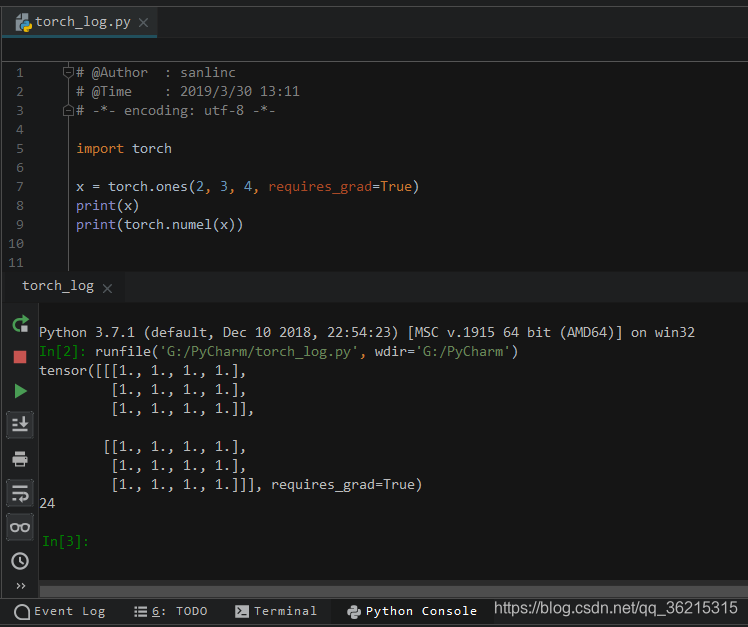Click 'G:/PyCharm/torch_log.py' path in console
Viewport: 748px width, 627px height.
pyautogui.click(x=259, y=352)
